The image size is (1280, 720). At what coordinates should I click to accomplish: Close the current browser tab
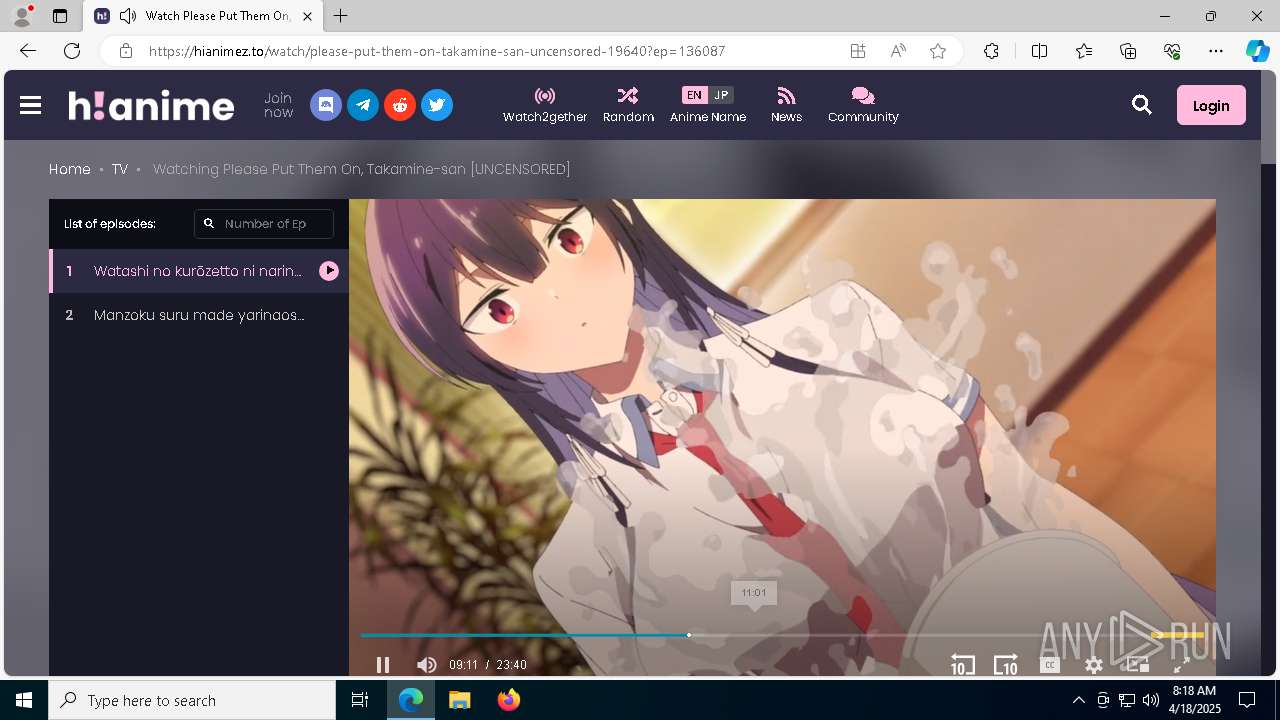[307, 16]
